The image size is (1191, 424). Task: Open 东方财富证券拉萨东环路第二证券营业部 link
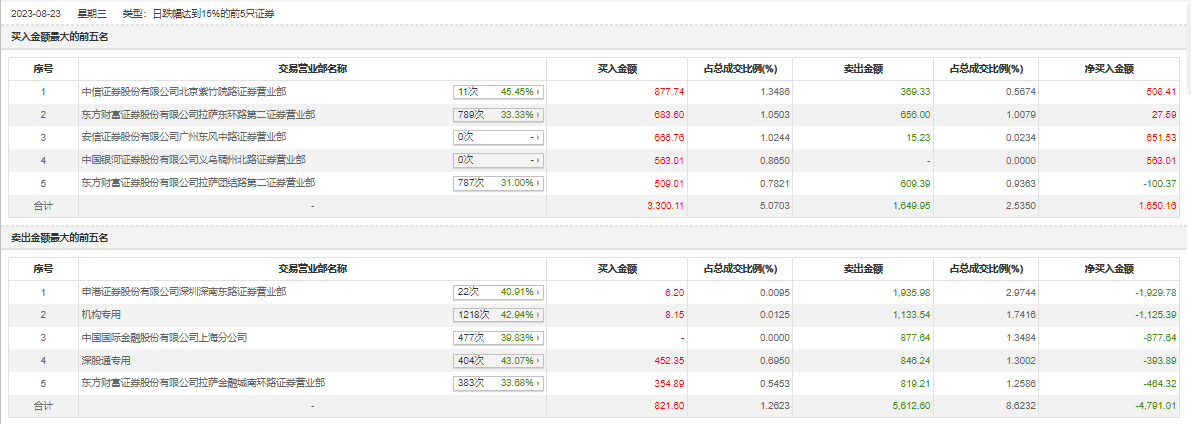pyautogui.click(x=198, y=114)
